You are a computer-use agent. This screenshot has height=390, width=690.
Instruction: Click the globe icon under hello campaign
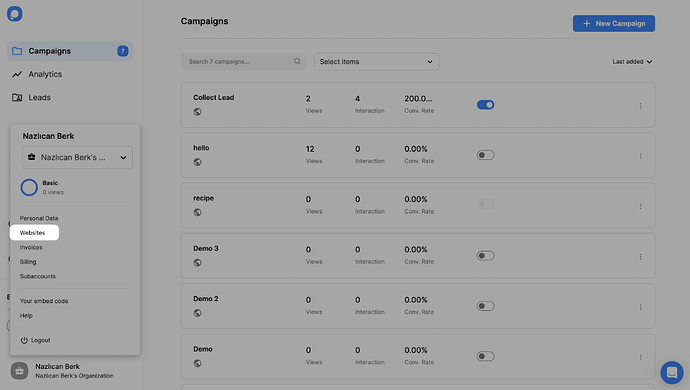coord(198,162)
